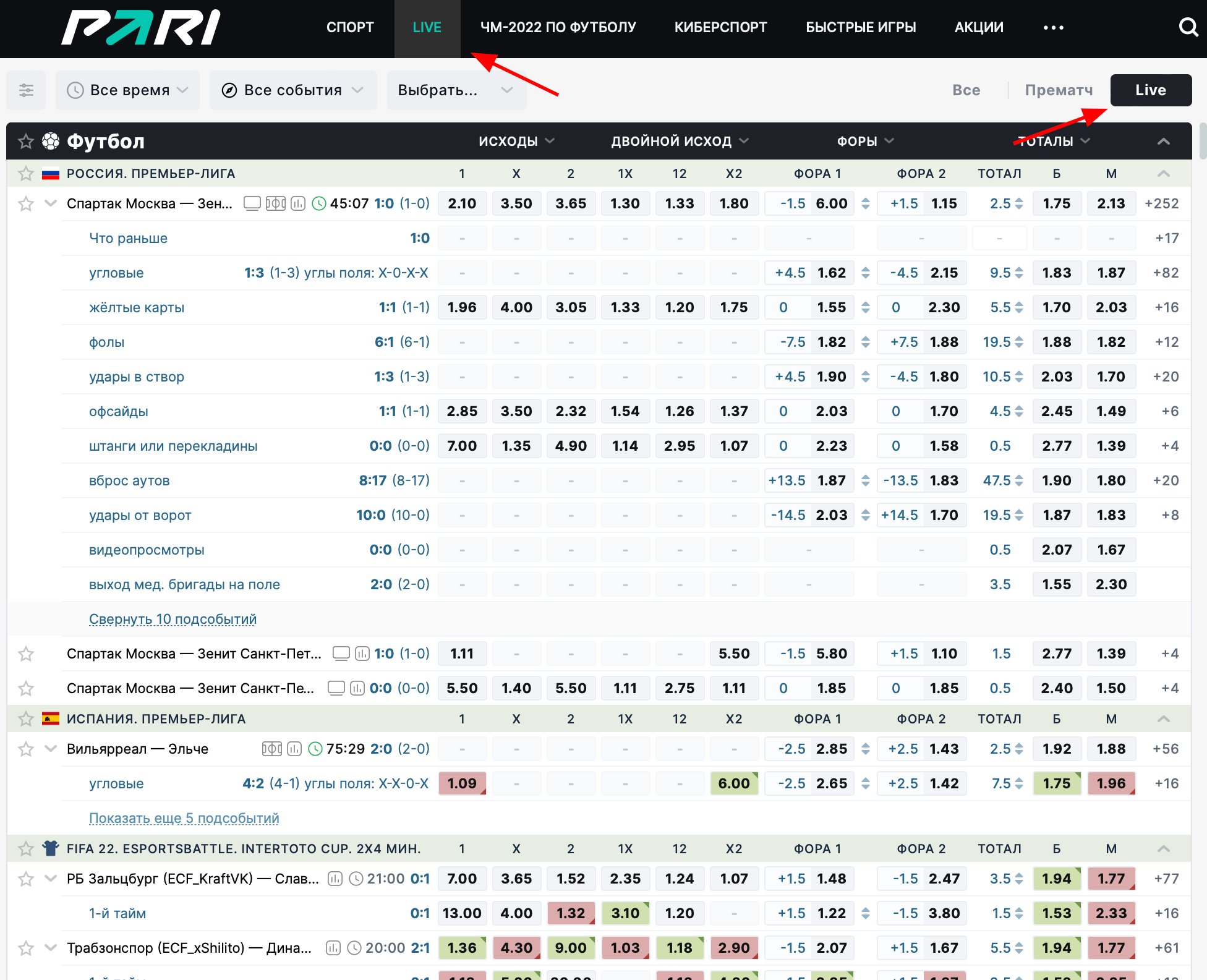Click the search magnifier icon
Viewport: 1207px width, 980px height.
point(1187,27)
